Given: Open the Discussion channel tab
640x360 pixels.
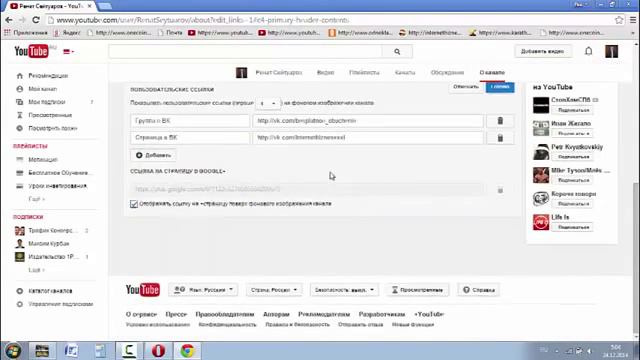Looking at the screenshot, I should 447,73.
